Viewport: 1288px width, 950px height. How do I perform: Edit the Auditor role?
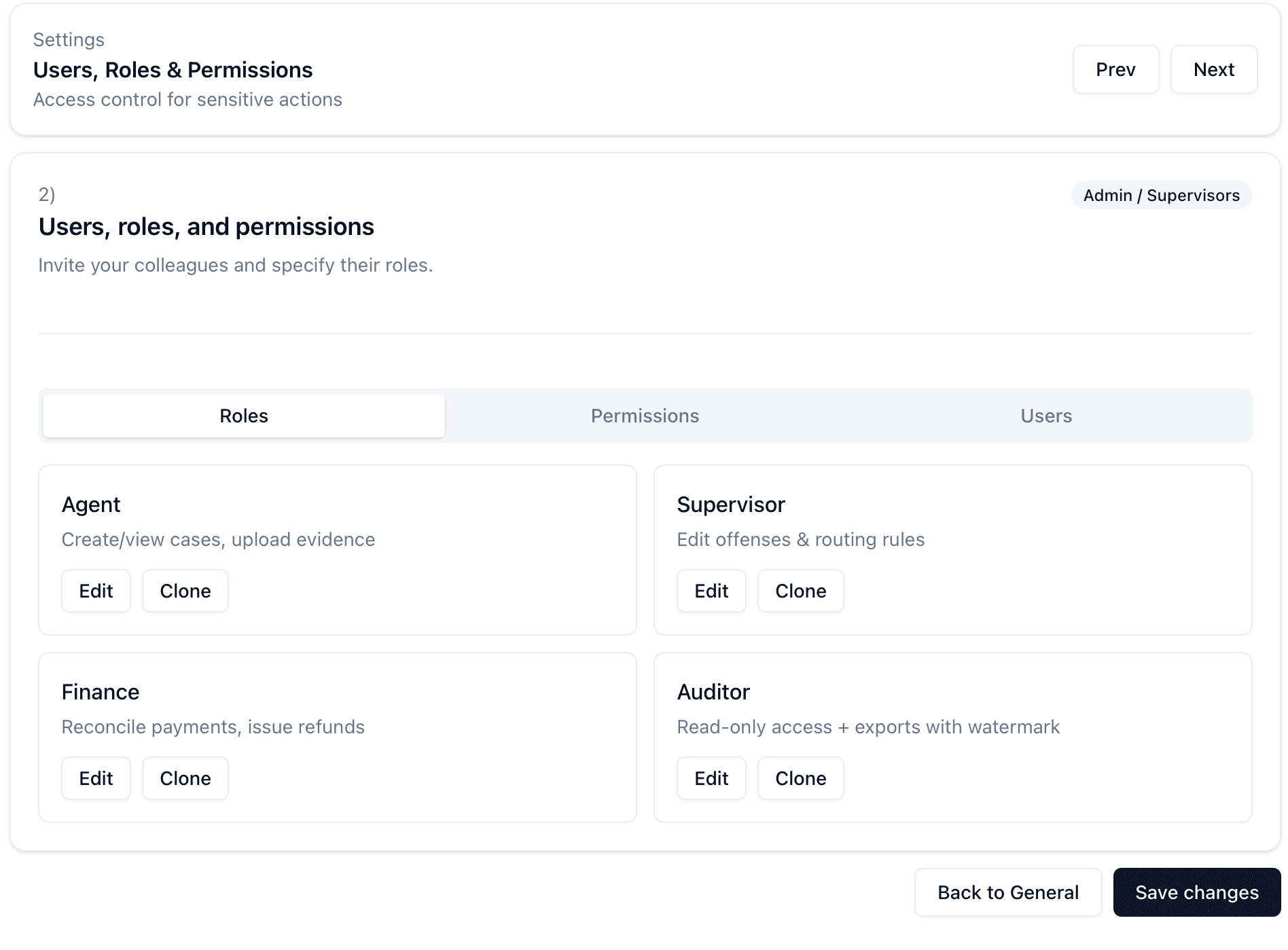(x=711, y=778)
